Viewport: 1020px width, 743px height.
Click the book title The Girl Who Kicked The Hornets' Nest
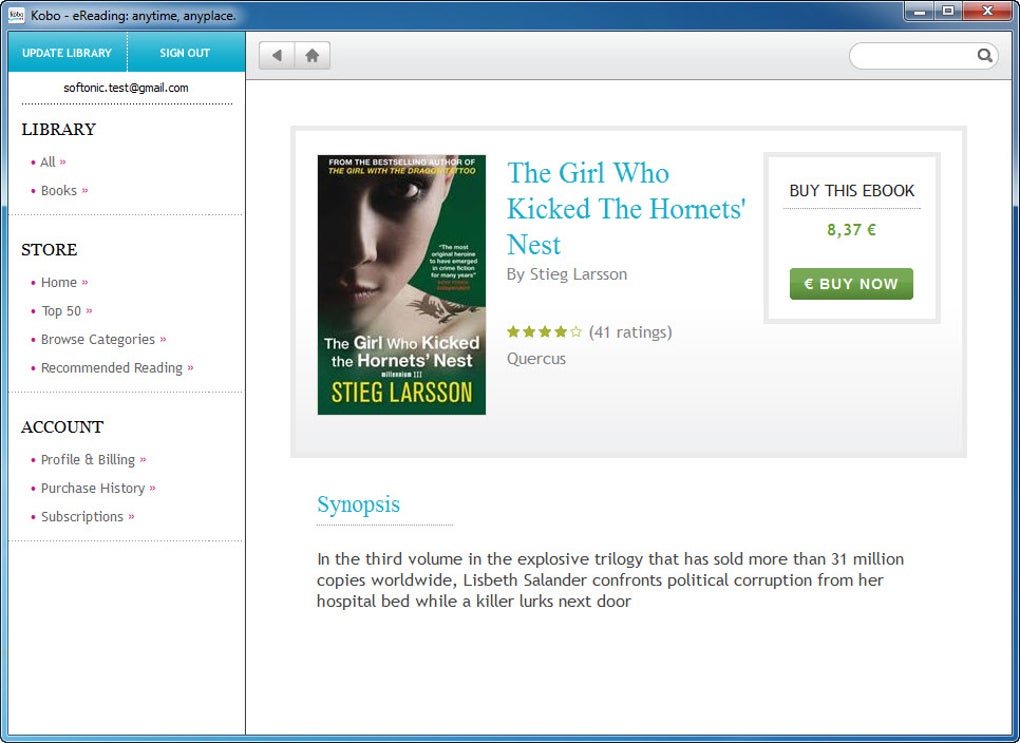pos(626,209)
